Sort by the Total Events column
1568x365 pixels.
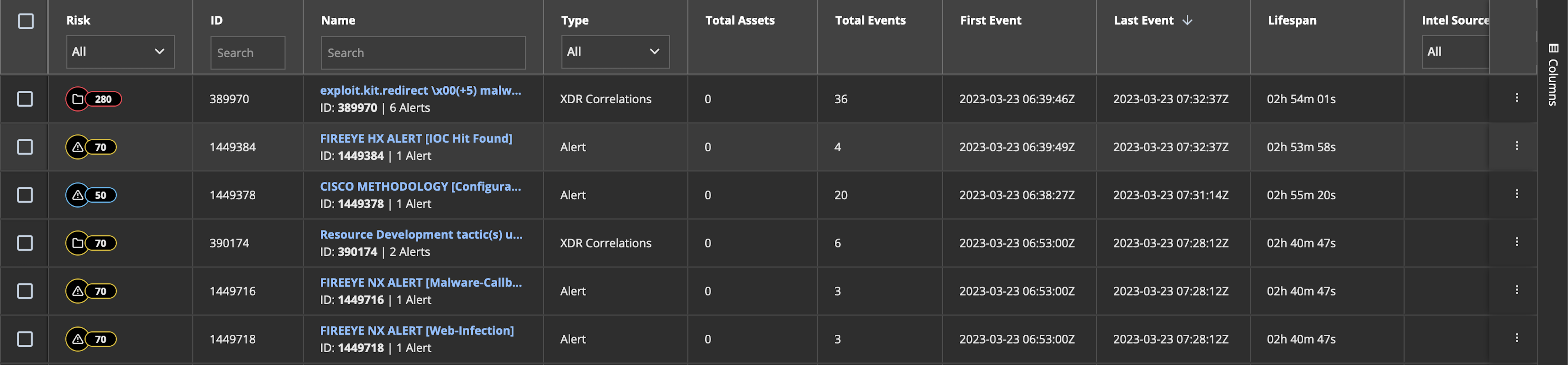tap(870, 20)
